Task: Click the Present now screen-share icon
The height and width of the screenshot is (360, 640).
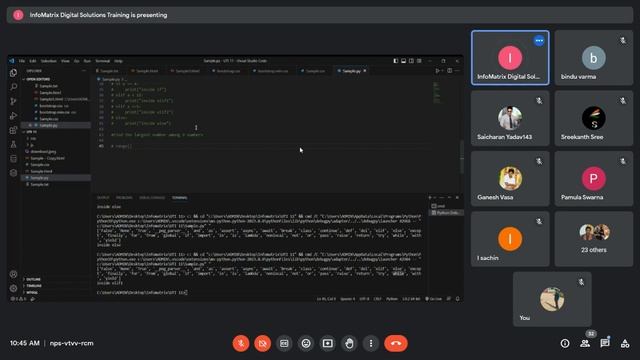Action: point(327,343)
